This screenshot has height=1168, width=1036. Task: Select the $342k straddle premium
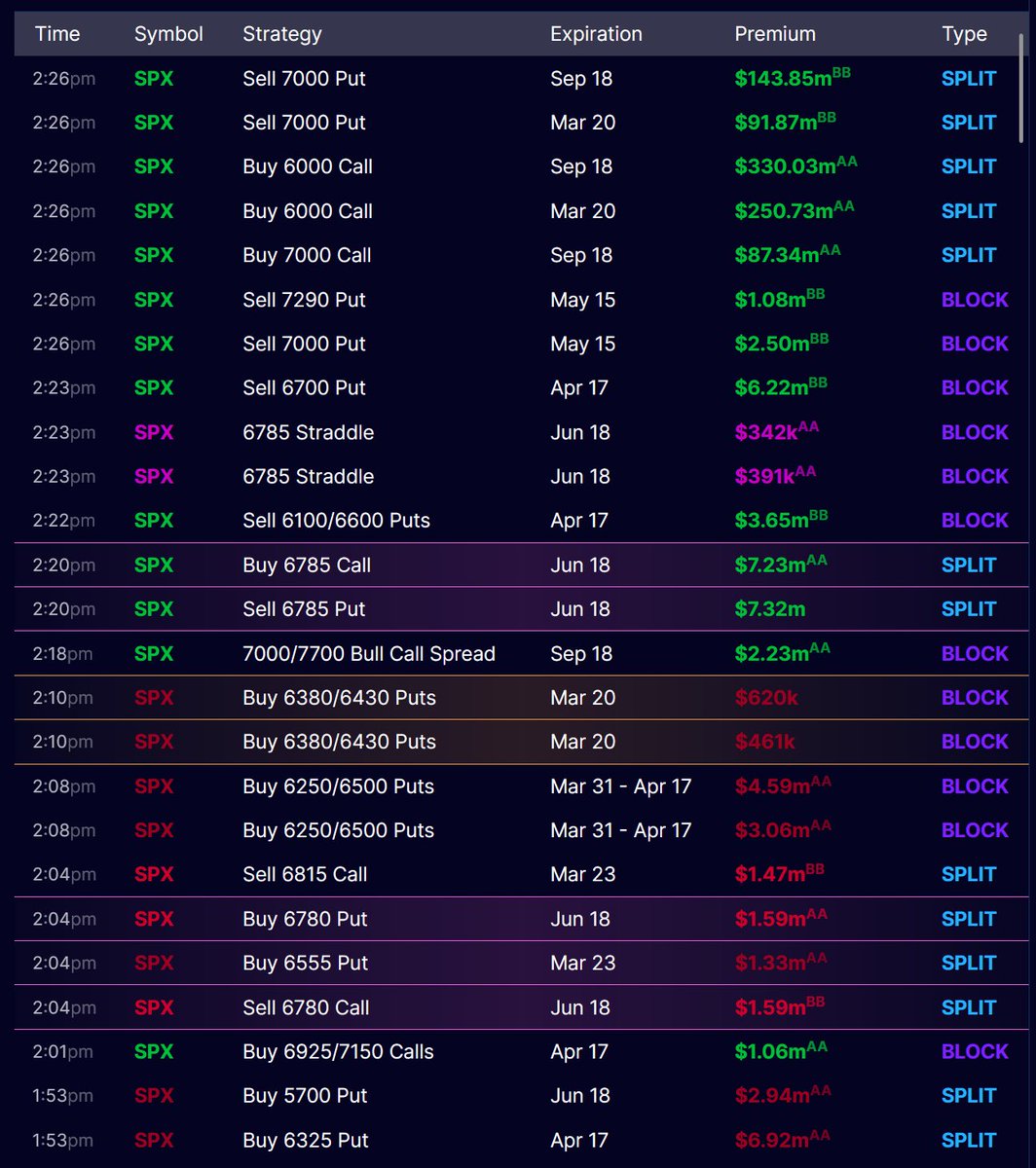tap(776, 432)
